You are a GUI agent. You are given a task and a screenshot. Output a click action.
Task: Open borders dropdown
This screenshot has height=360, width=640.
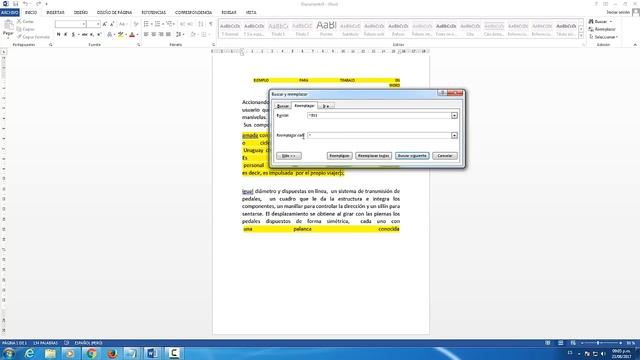pyautogui.click(x=209, y=35)
